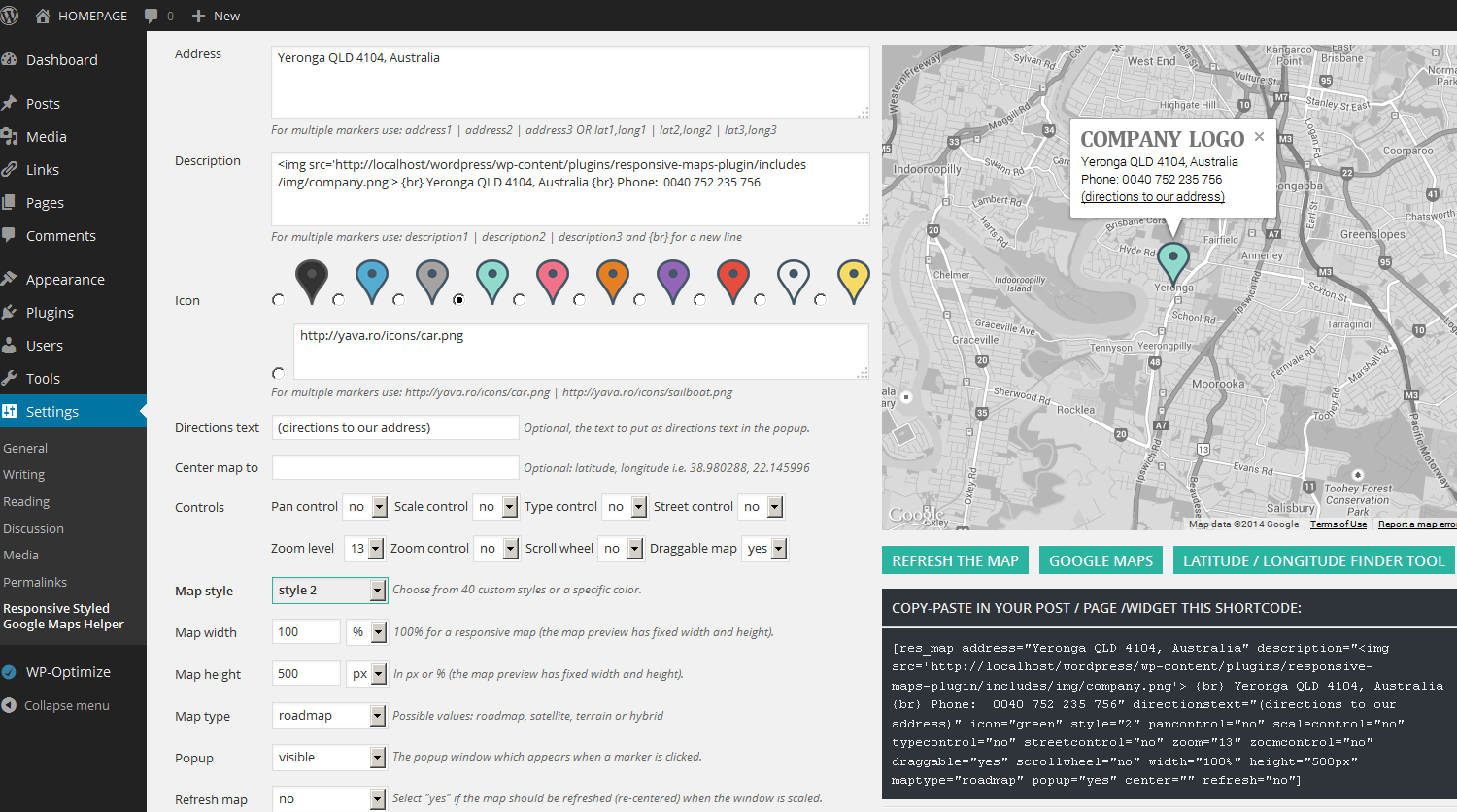Select the pink marker radio button
The height and width of the screenshot is (812, 1457).
[520, 300]
